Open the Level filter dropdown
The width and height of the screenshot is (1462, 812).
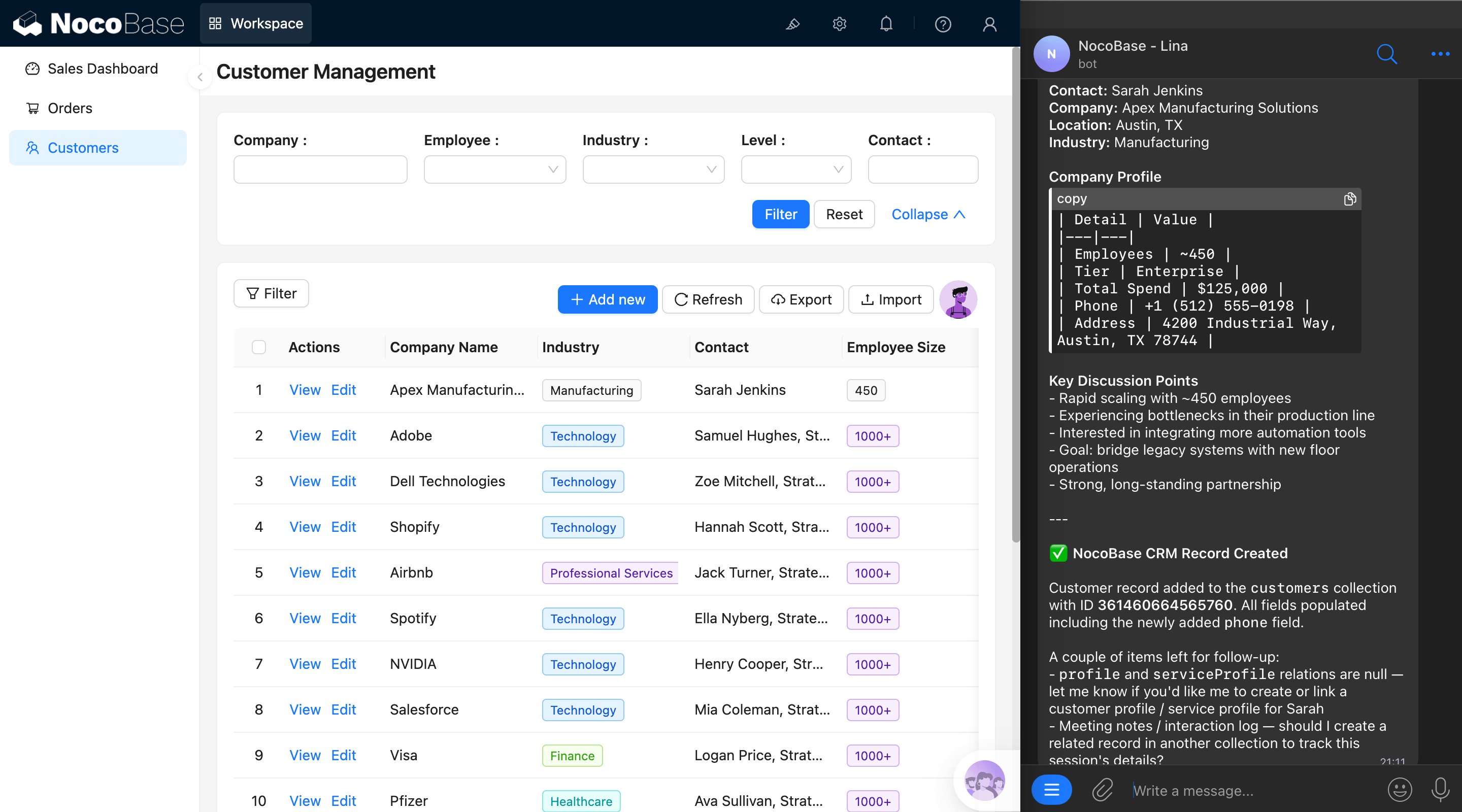pyautogui.click(x=795, y=169)
